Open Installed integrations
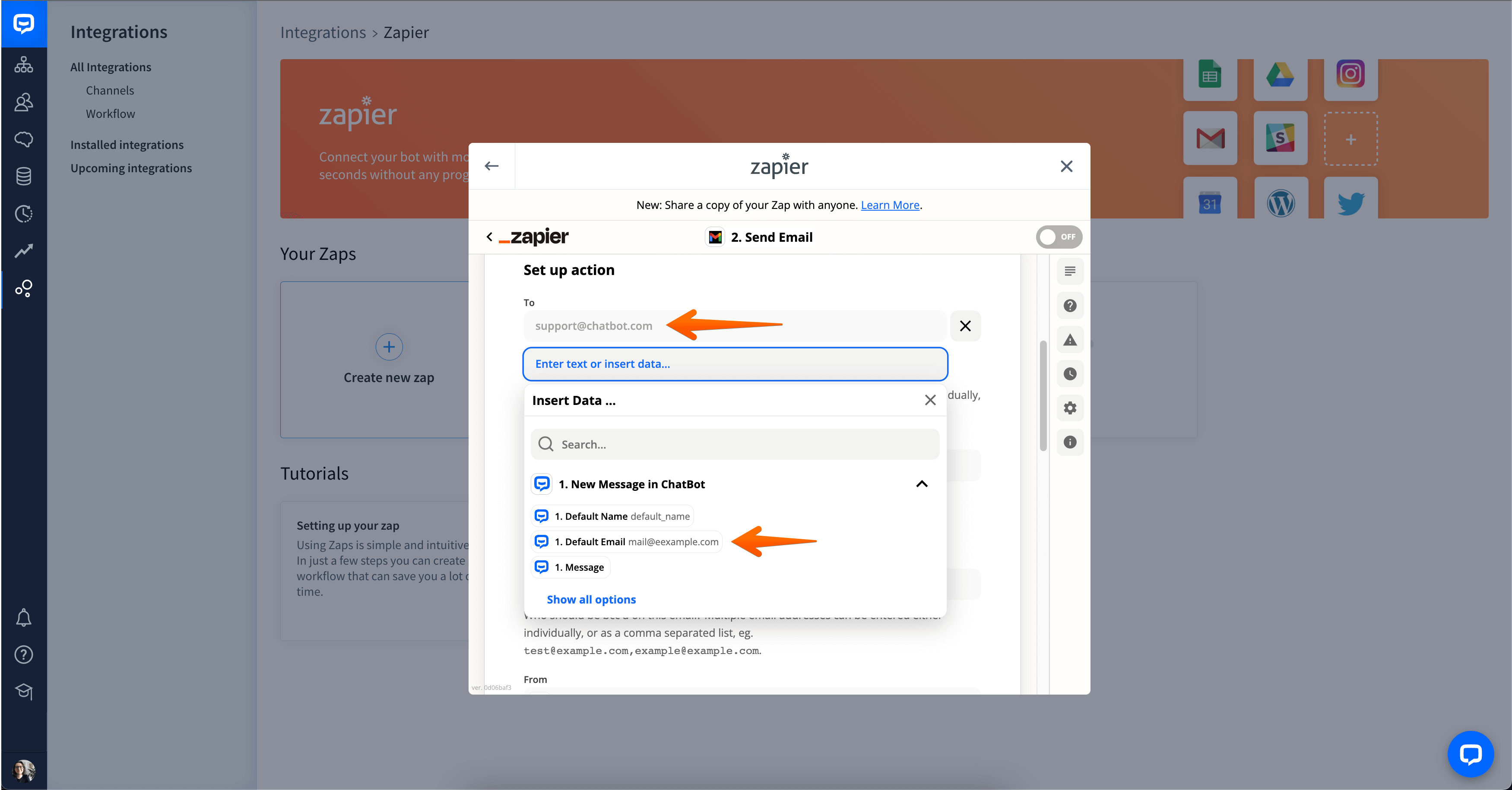Image resolution: width=1512 pixels, height=790 pixels. pos(127,144)
